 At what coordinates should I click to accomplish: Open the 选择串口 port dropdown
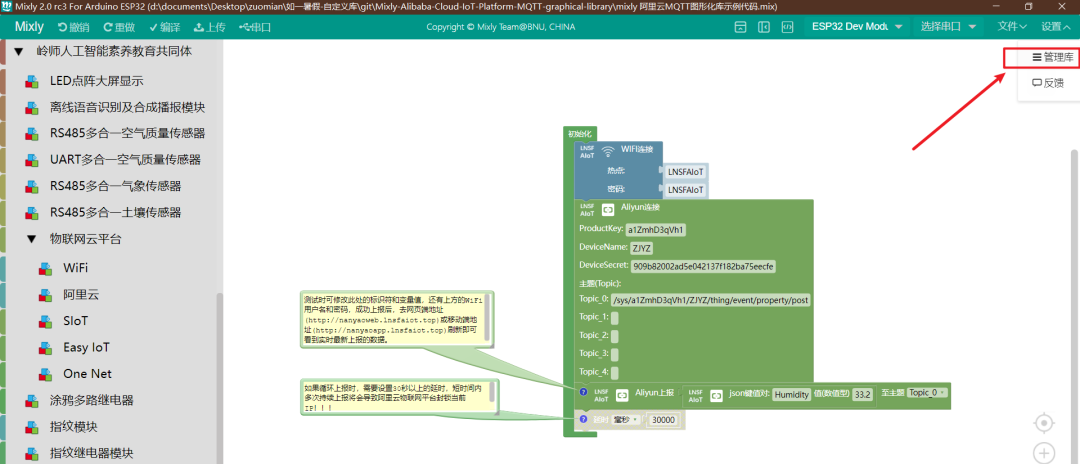(948, 27)
